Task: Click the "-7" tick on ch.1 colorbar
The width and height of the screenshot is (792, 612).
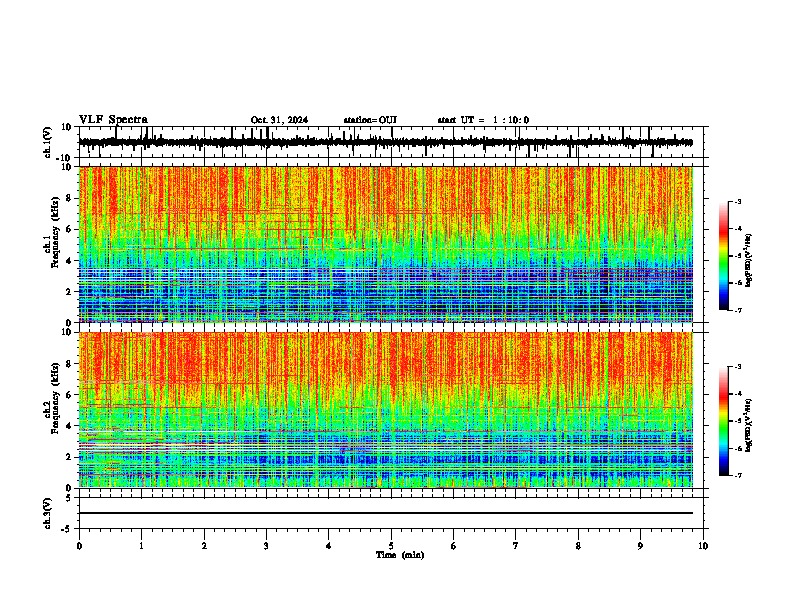Action: click(x=738, y=310)
